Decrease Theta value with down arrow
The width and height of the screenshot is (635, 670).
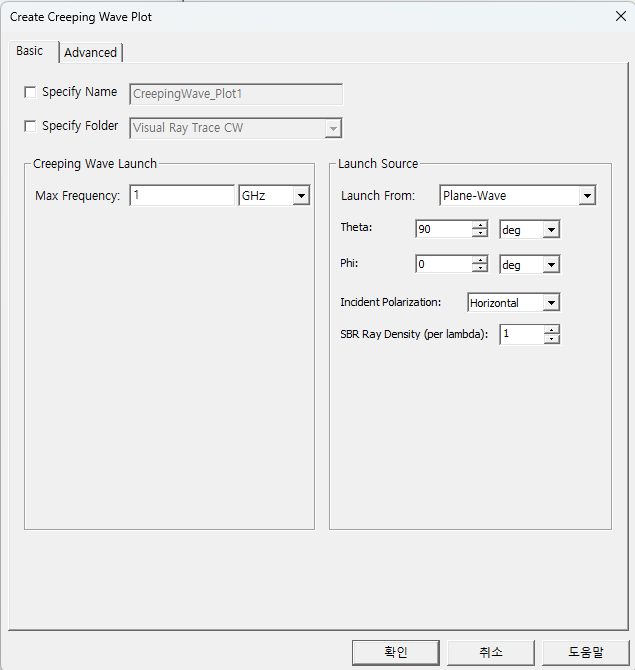(x=480, y=234)
